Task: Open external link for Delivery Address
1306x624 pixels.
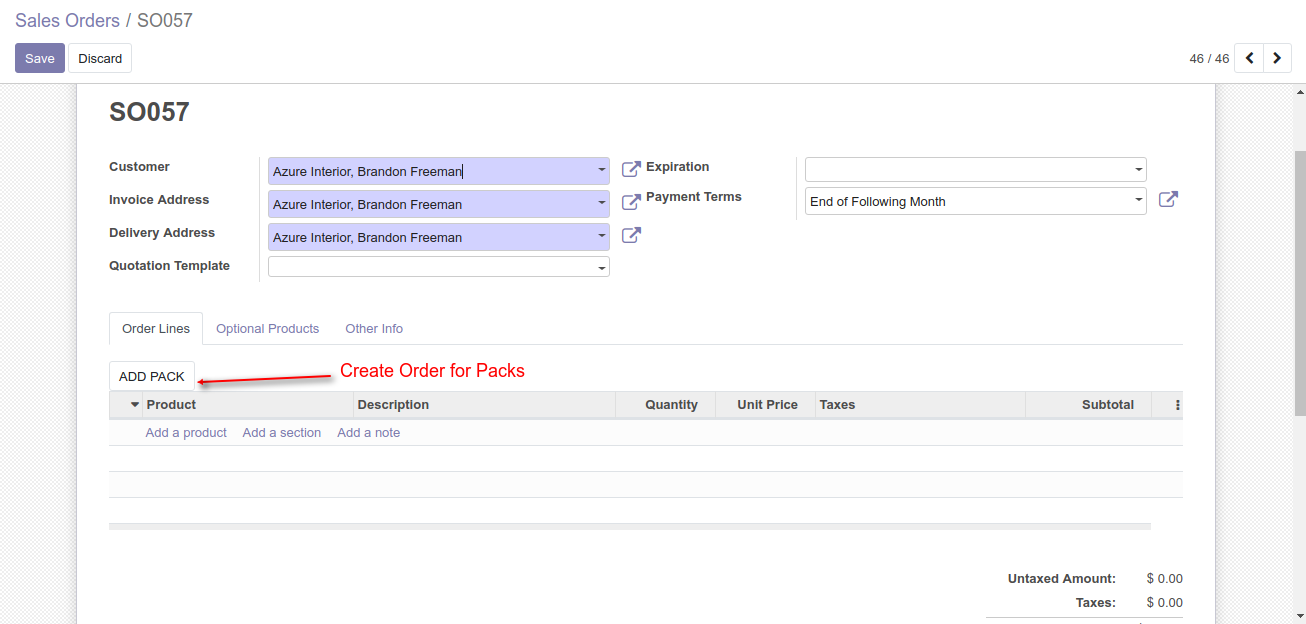Action: (x=631, y=235)
